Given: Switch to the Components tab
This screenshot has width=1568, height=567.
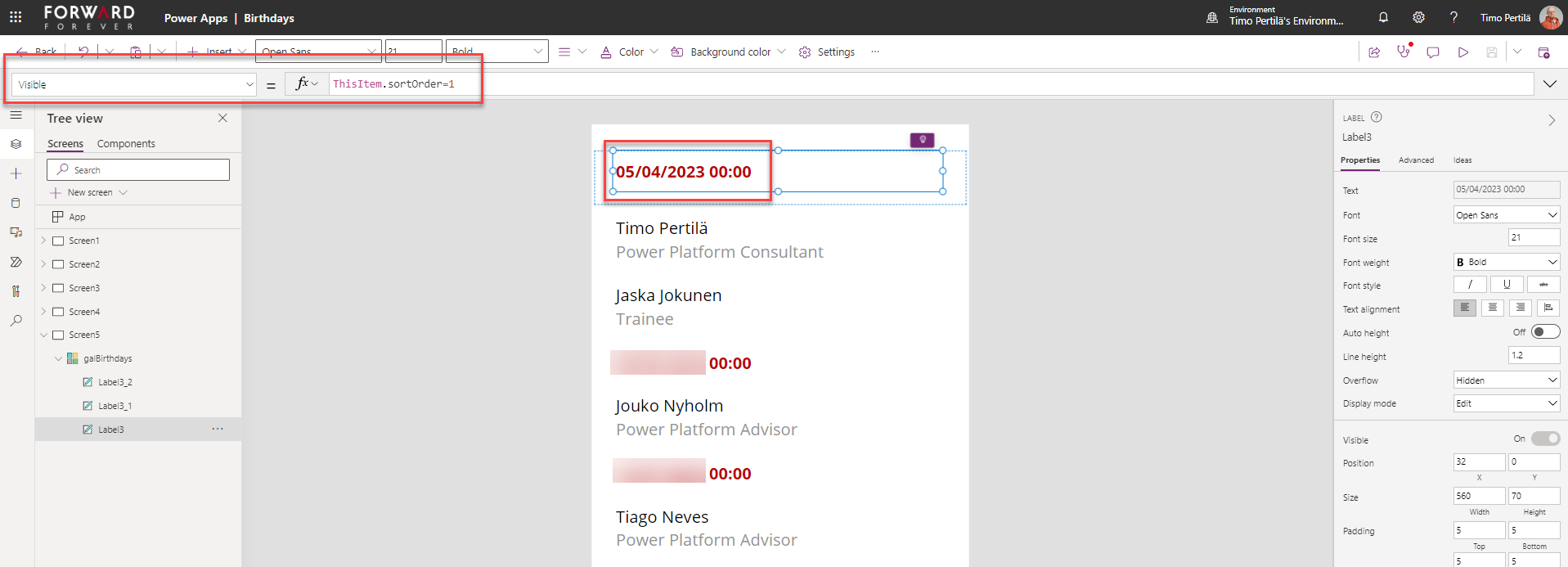Looking at the screenshot, I should point(126,144).
